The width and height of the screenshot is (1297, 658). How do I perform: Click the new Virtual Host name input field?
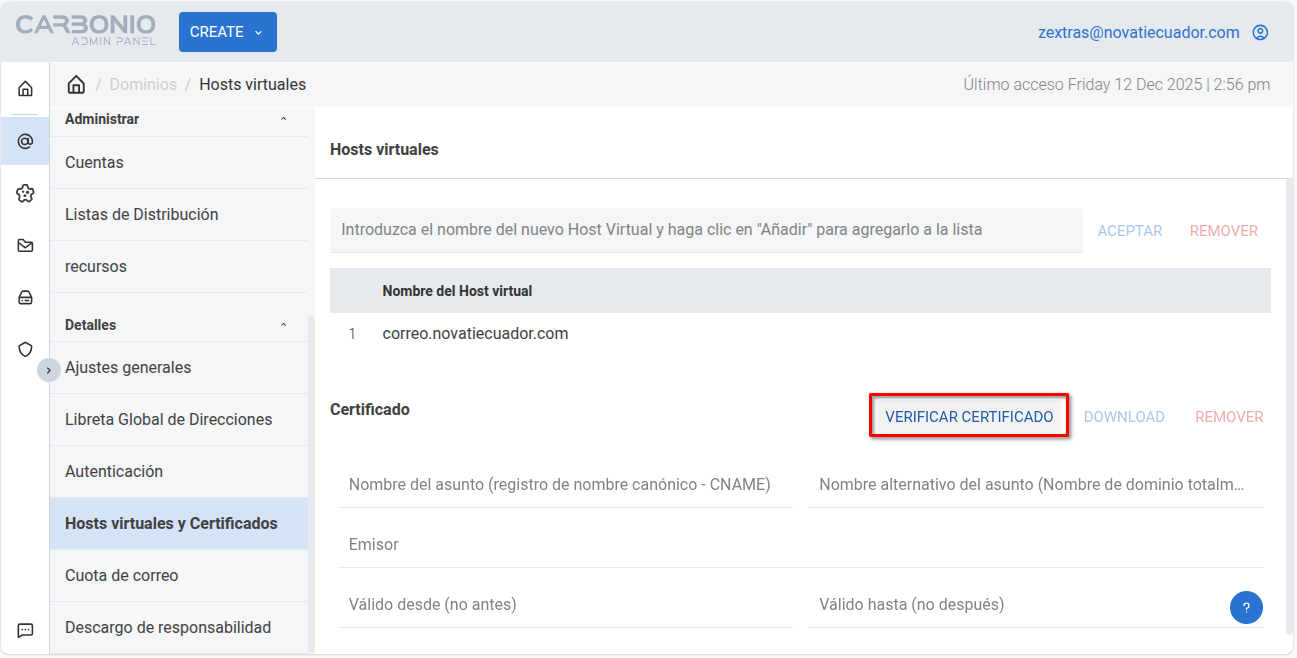[x=705, y=230]
